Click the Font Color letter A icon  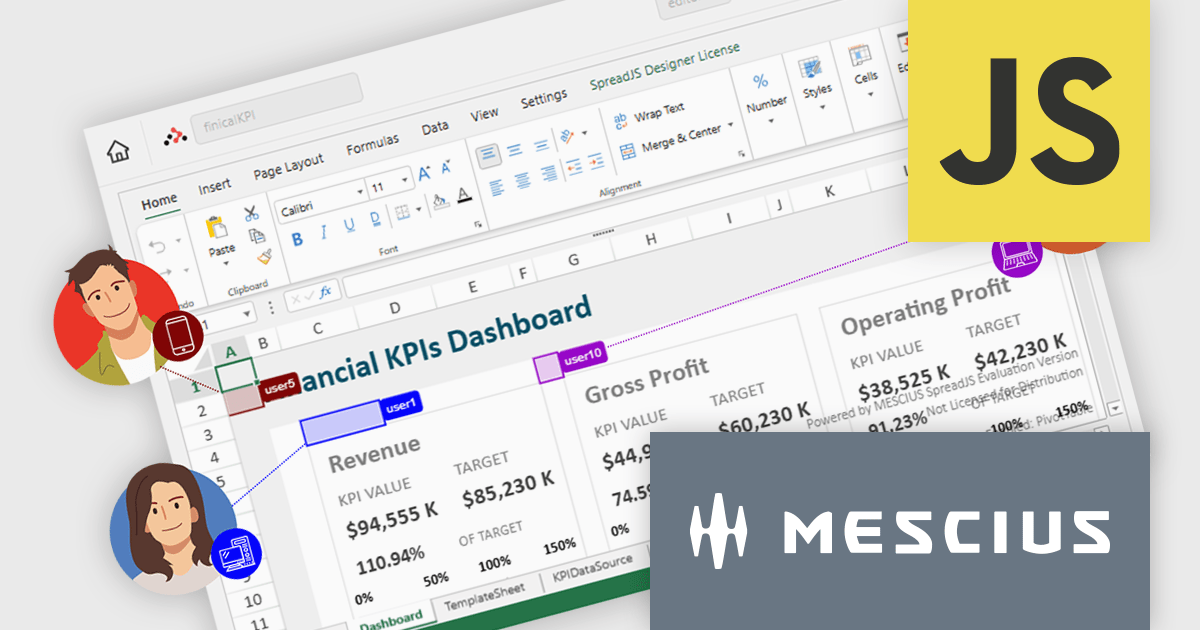[x=463, y=195]
